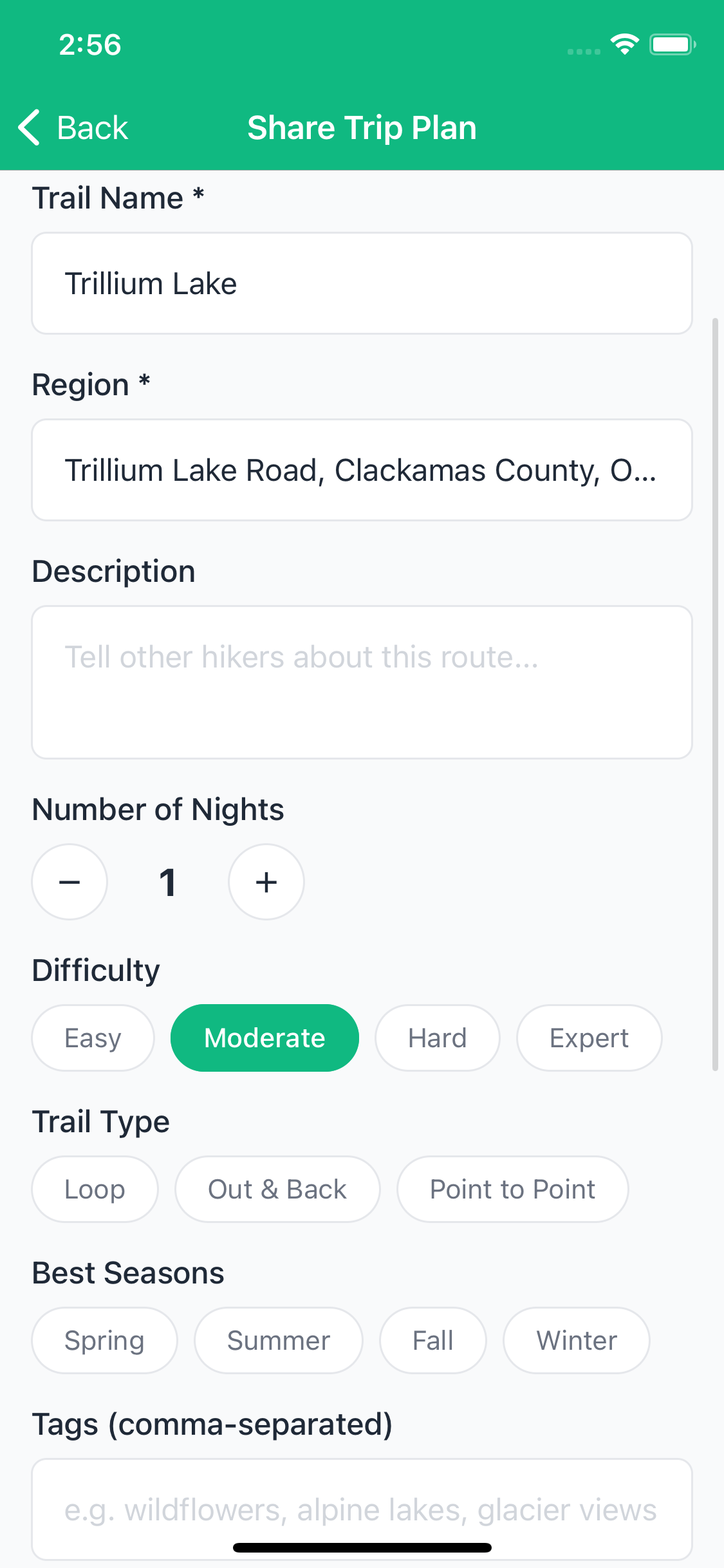Tap the currently selected Moderate difficulty
The height and width of the screenshot is (1568, 724).
tap(264, 1037)
